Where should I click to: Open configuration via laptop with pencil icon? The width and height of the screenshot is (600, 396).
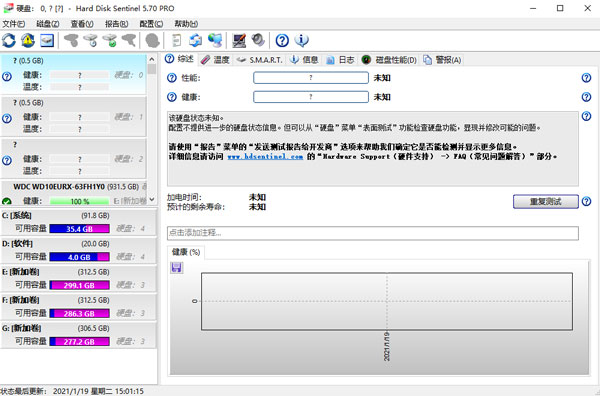click(239, 40)
